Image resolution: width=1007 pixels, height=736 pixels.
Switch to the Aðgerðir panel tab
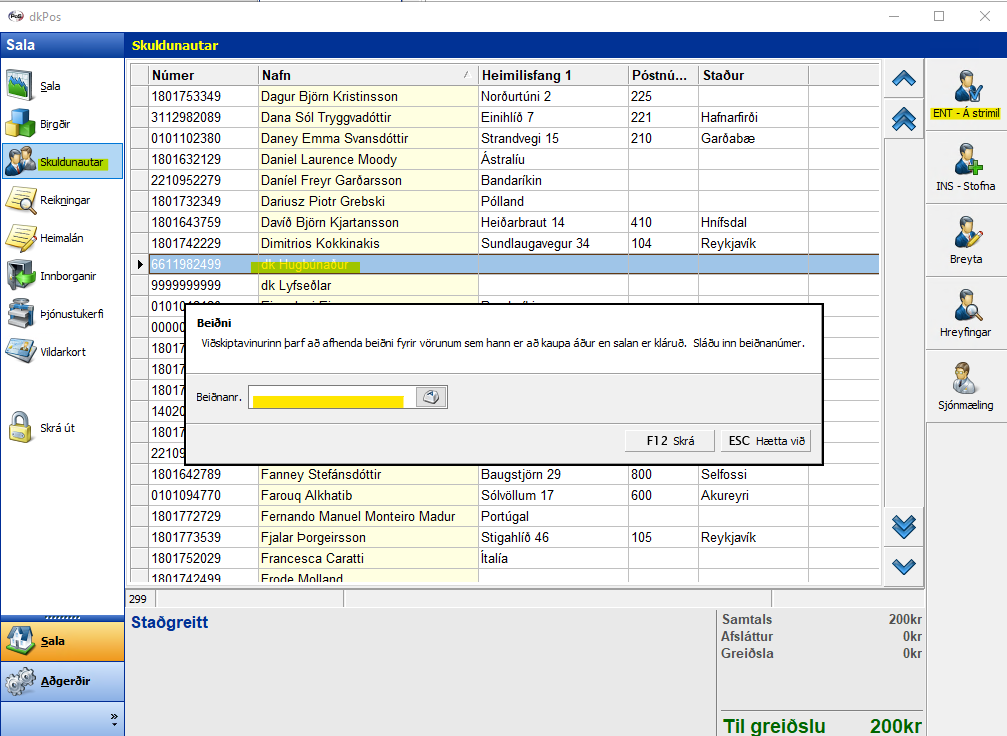pos(62,681)
